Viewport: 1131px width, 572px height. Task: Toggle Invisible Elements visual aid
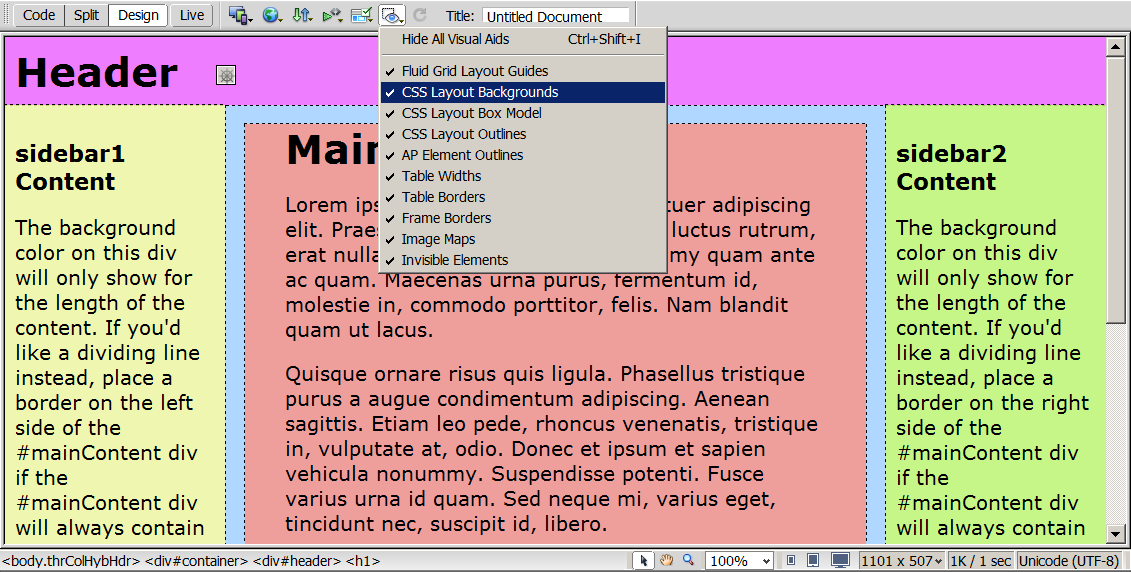click(x=522, y=260)
